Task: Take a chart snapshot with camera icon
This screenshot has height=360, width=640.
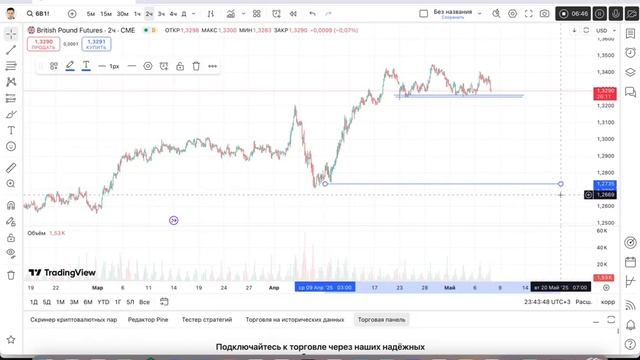Action: point(544,14)
